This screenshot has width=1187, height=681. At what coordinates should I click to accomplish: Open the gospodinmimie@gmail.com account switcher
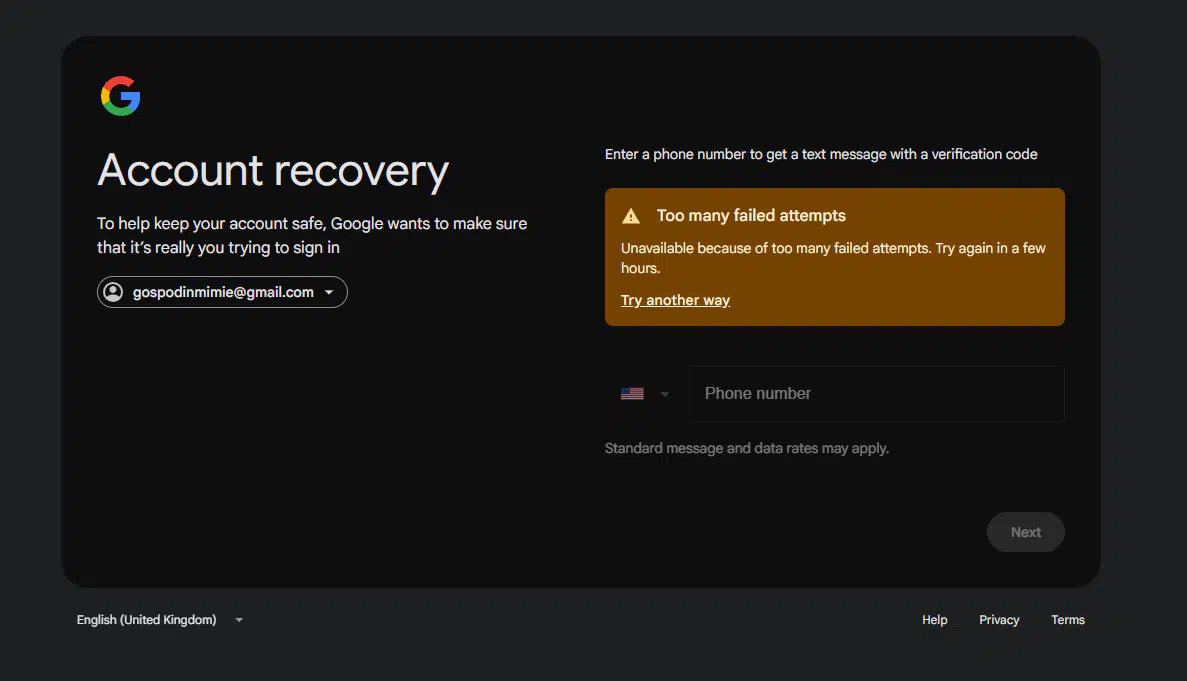tap(222, 292)
